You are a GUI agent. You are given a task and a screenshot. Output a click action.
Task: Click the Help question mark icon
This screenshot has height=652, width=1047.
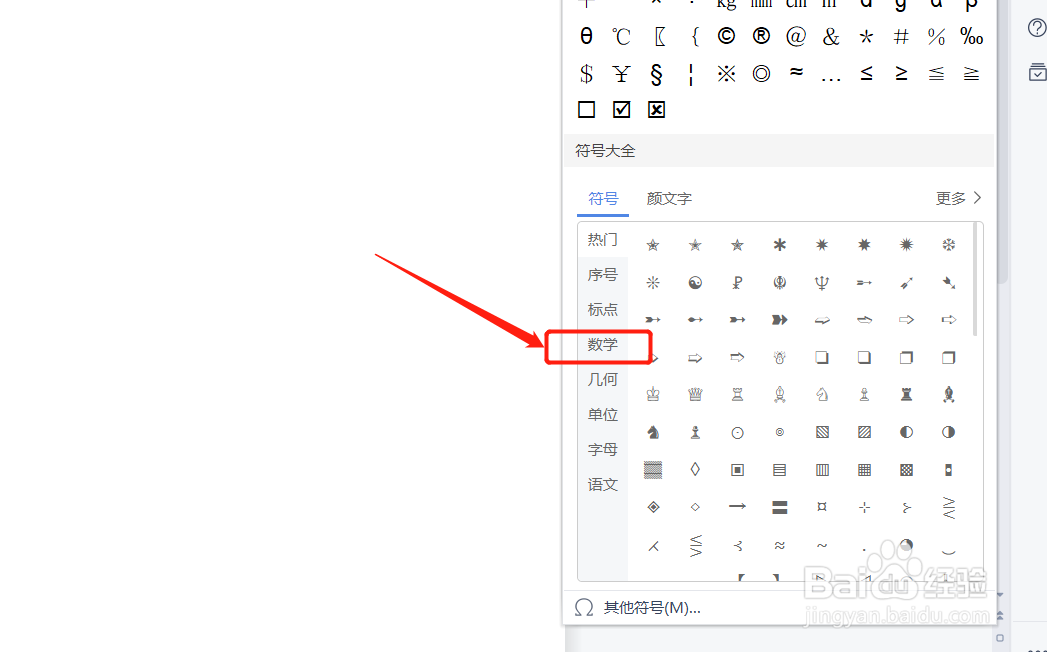[1035, 28]
